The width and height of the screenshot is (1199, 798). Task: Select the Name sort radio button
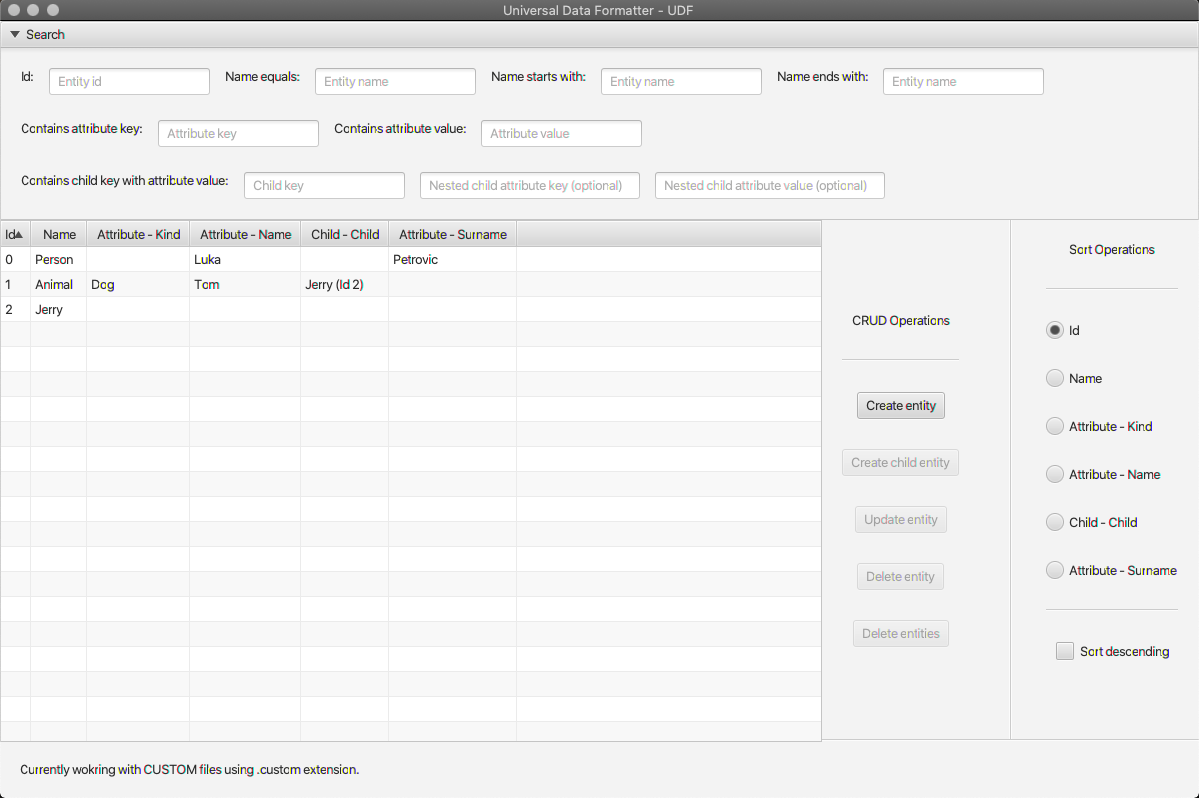pyautogui.click(x=1054, y=378)
